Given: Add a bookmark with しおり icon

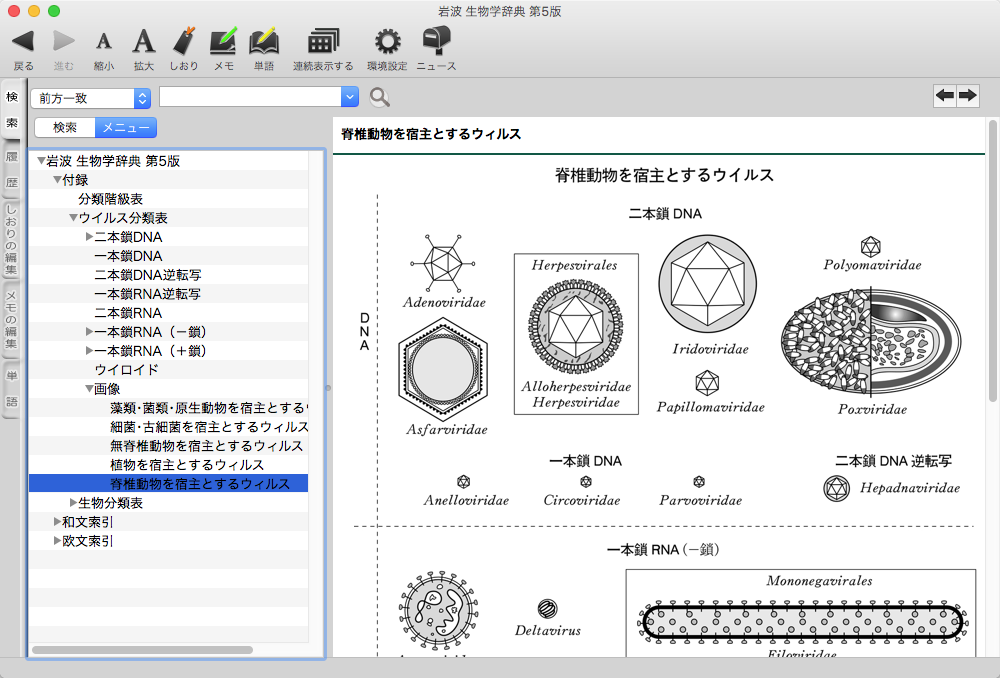Looking at the screenshot, I should point(183,42).
